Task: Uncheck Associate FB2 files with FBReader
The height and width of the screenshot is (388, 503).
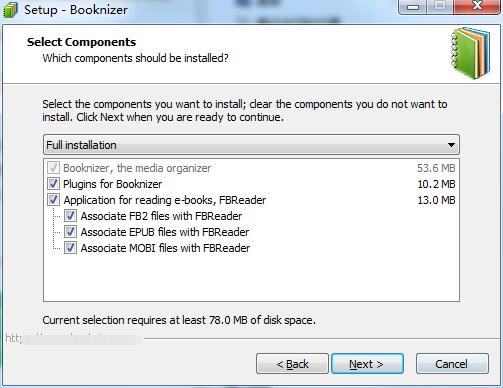Action: point(70,216)
